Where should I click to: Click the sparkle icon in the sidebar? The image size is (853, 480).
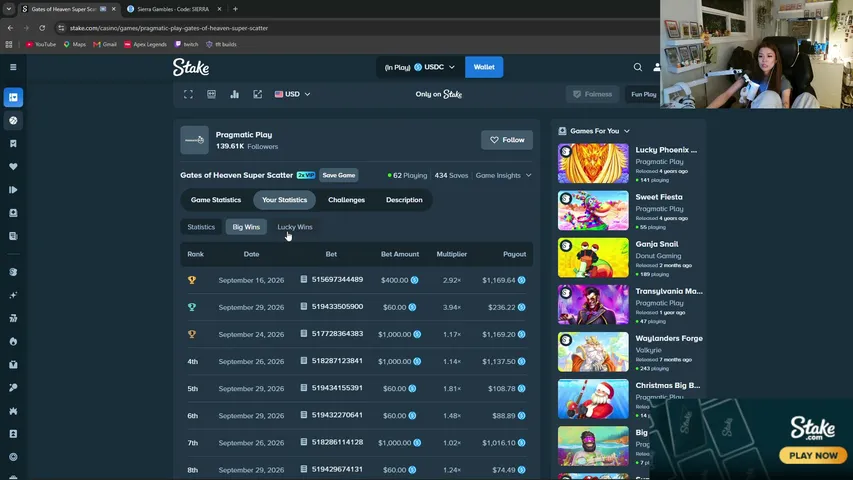13,295
